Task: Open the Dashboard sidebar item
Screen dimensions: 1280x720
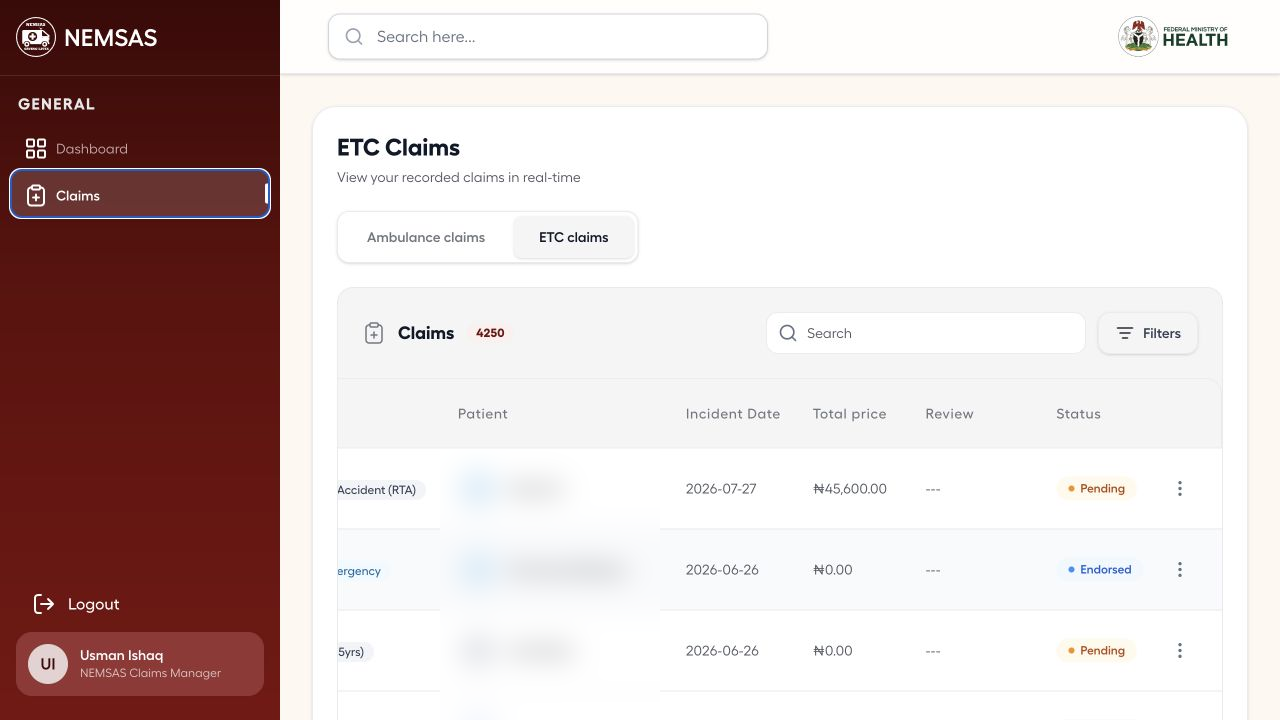Action: pos(140,149)
